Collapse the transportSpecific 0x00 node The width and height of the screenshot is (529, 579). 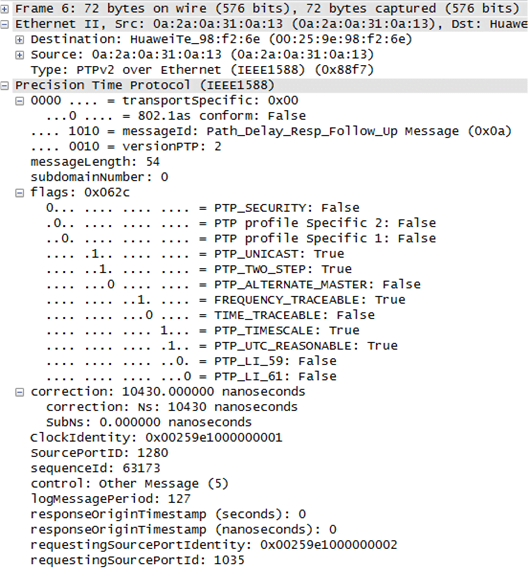click(20, 101)
